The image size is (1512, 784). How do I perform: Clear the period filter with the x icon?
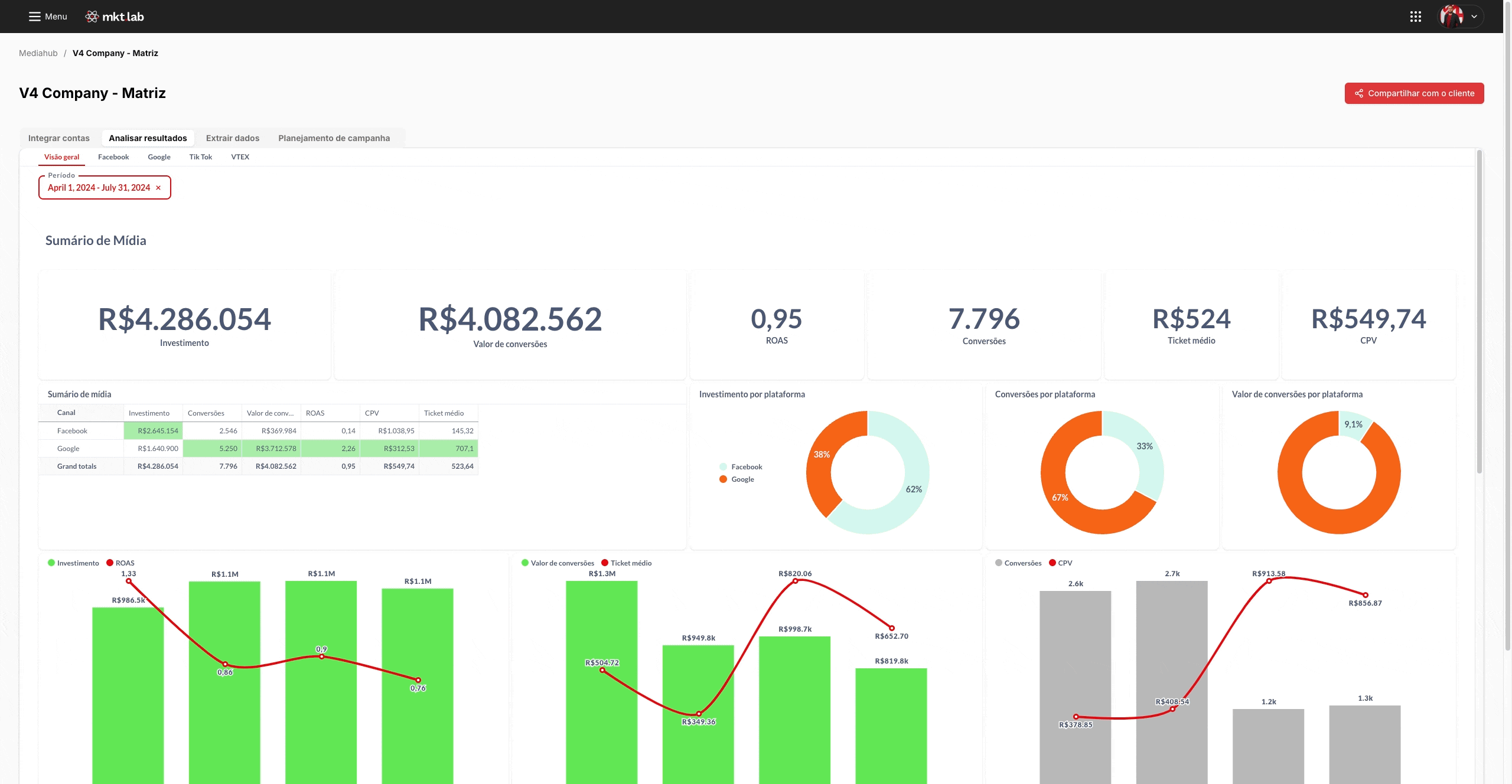[158, 188]
